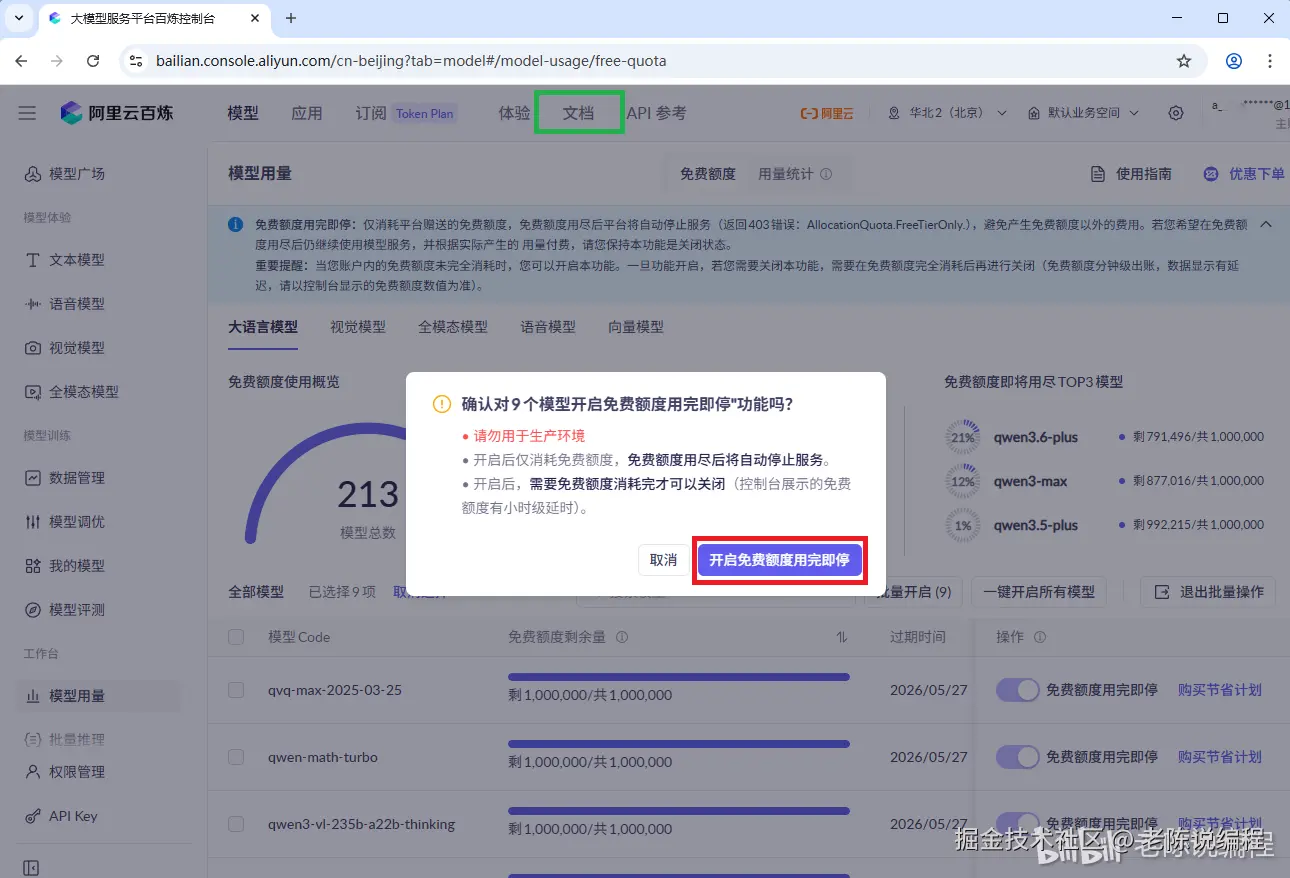Select all models with header checkbox
1290x878 pixels.
click(x=236, y=637)
